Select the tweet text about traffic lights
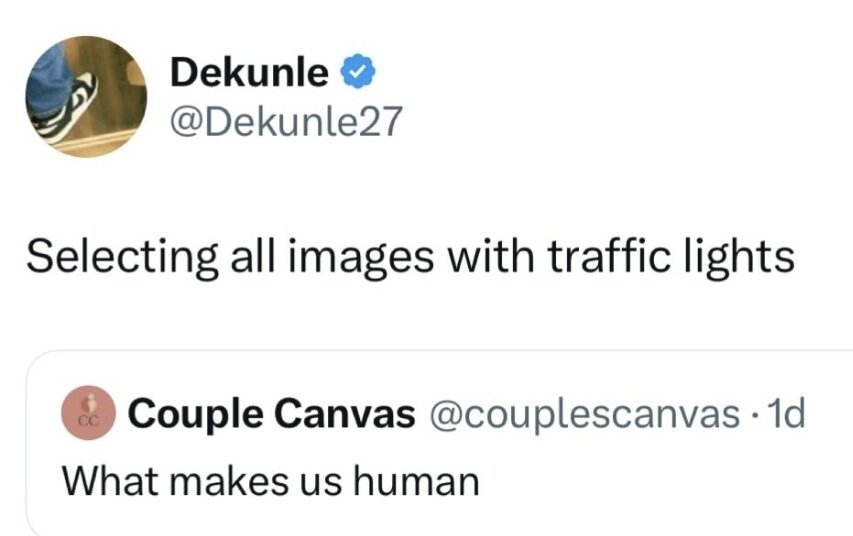 point(410,257)
